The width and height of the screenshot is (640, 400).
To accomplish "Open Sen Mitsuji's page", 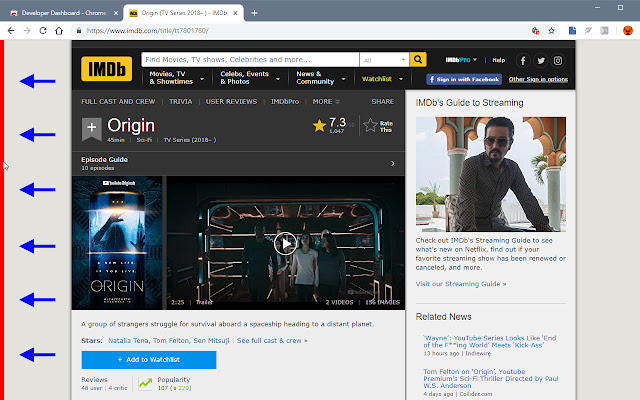I will 211,340.
